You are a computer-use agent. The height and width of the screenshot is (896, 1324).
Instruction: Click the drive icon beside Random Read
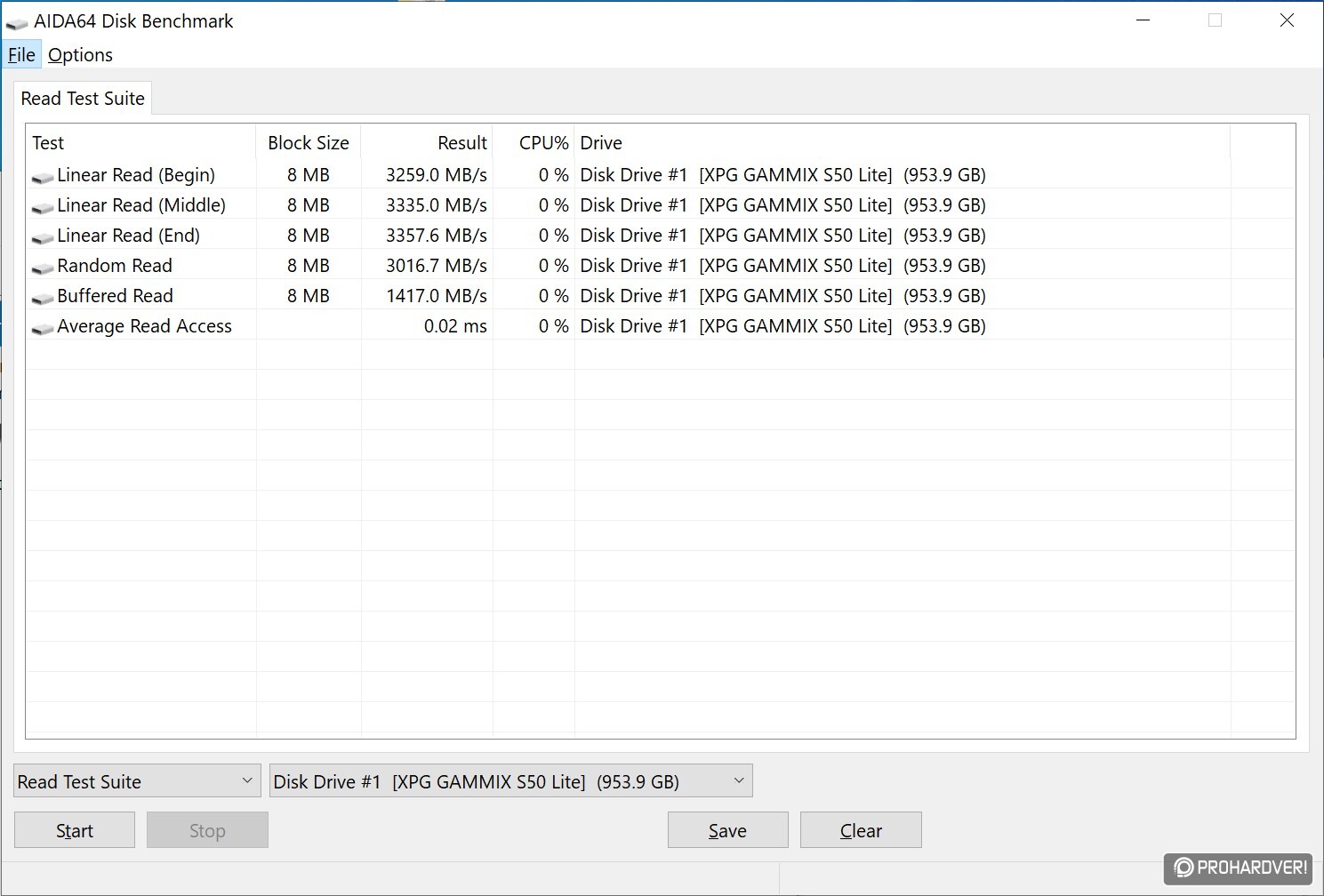pyautogui.click(x=43, y=268)
